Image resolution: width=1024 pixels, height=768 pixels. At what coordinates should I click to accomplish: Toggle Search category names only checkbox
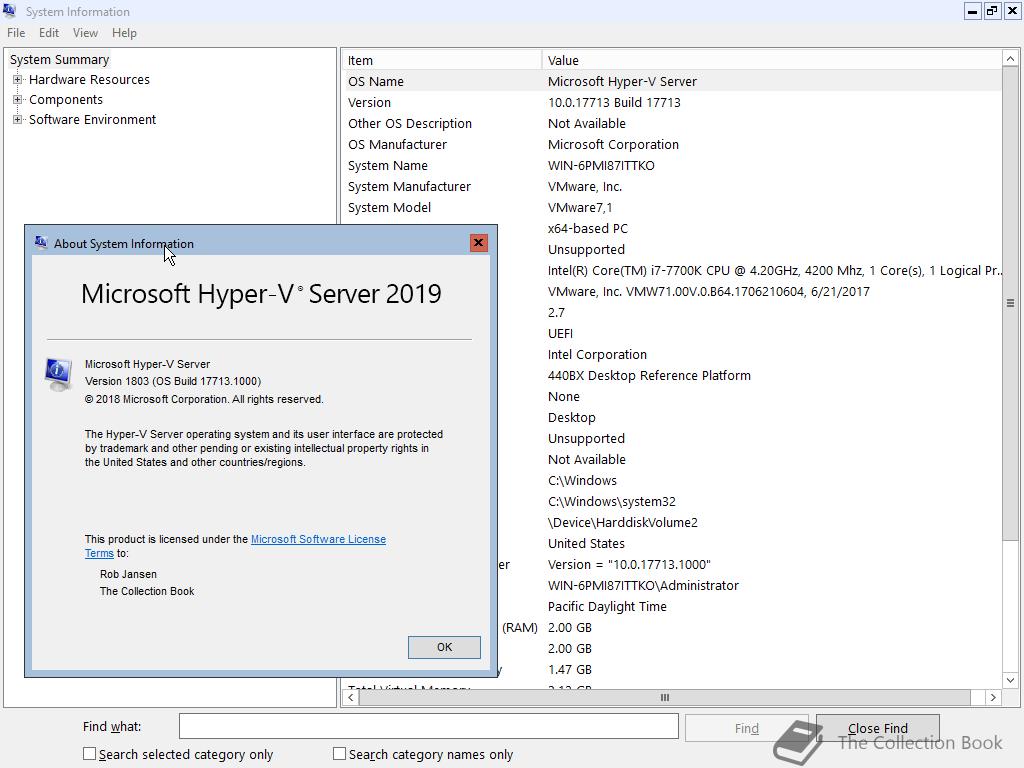[339, 754]
